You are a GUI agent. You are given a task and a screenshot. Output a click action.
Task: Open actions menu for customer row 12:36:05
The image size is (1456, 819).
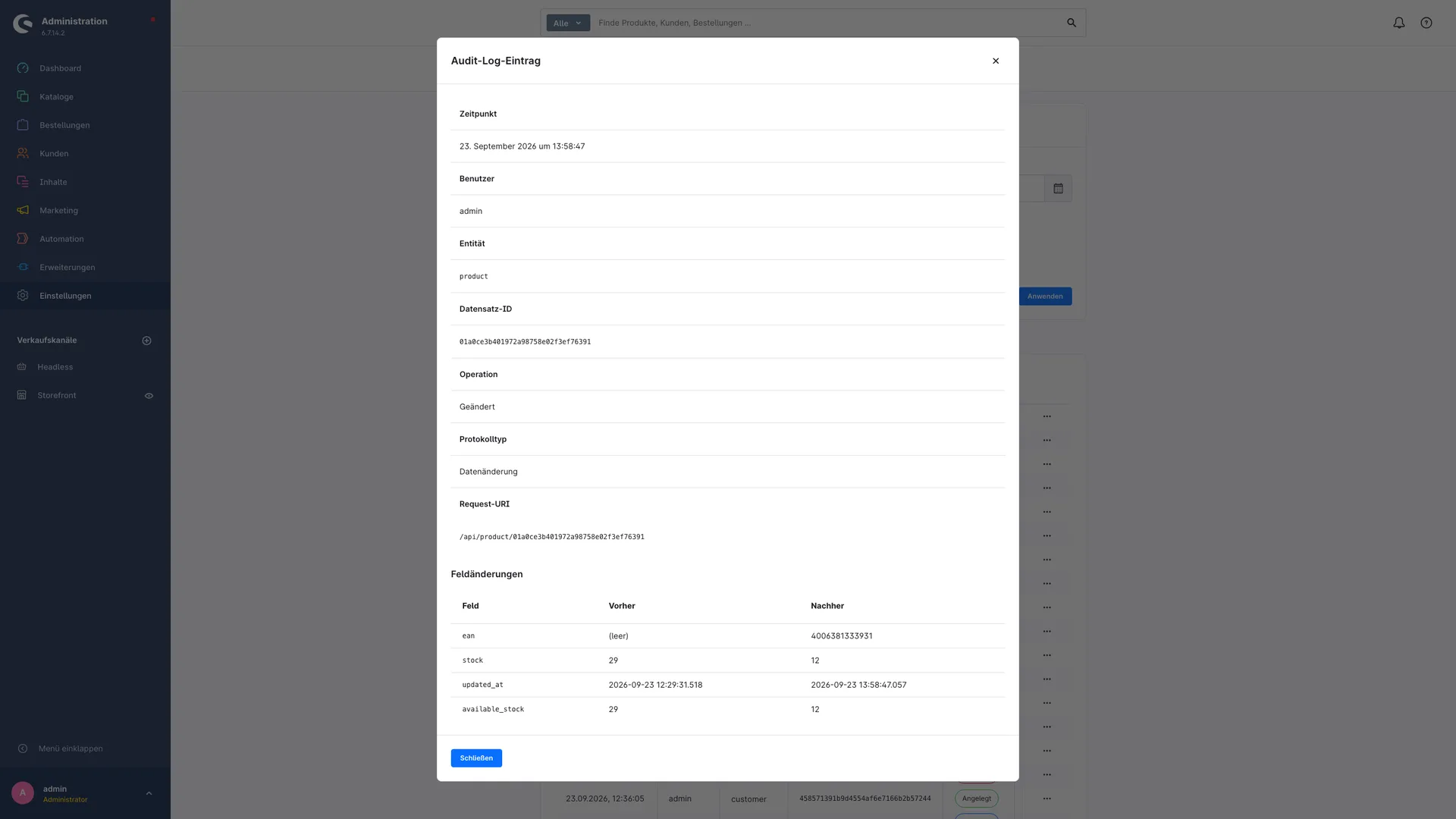(x=1046, y=799)
